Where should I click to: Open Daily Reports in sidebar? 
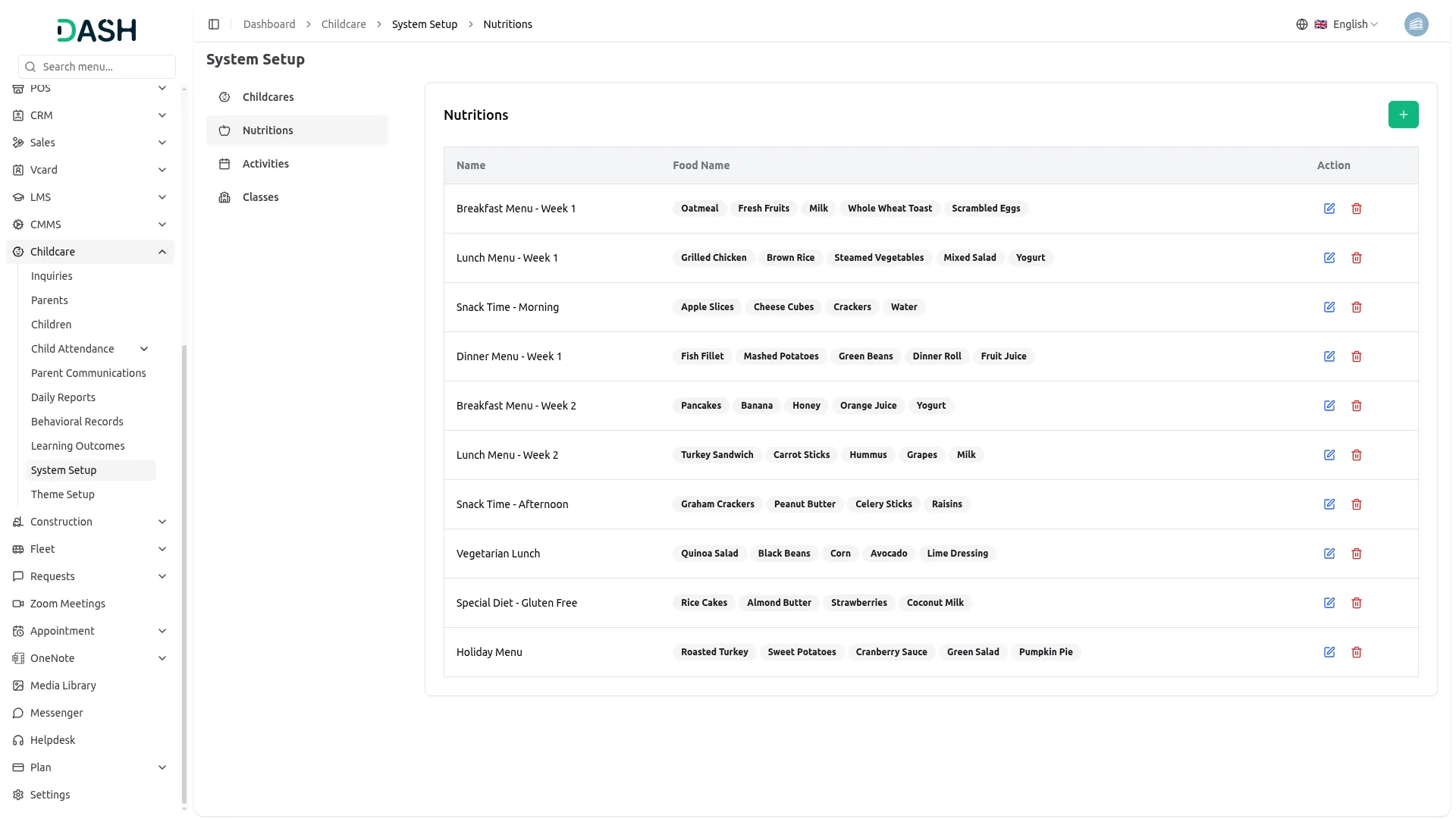[x=63, y=397]
